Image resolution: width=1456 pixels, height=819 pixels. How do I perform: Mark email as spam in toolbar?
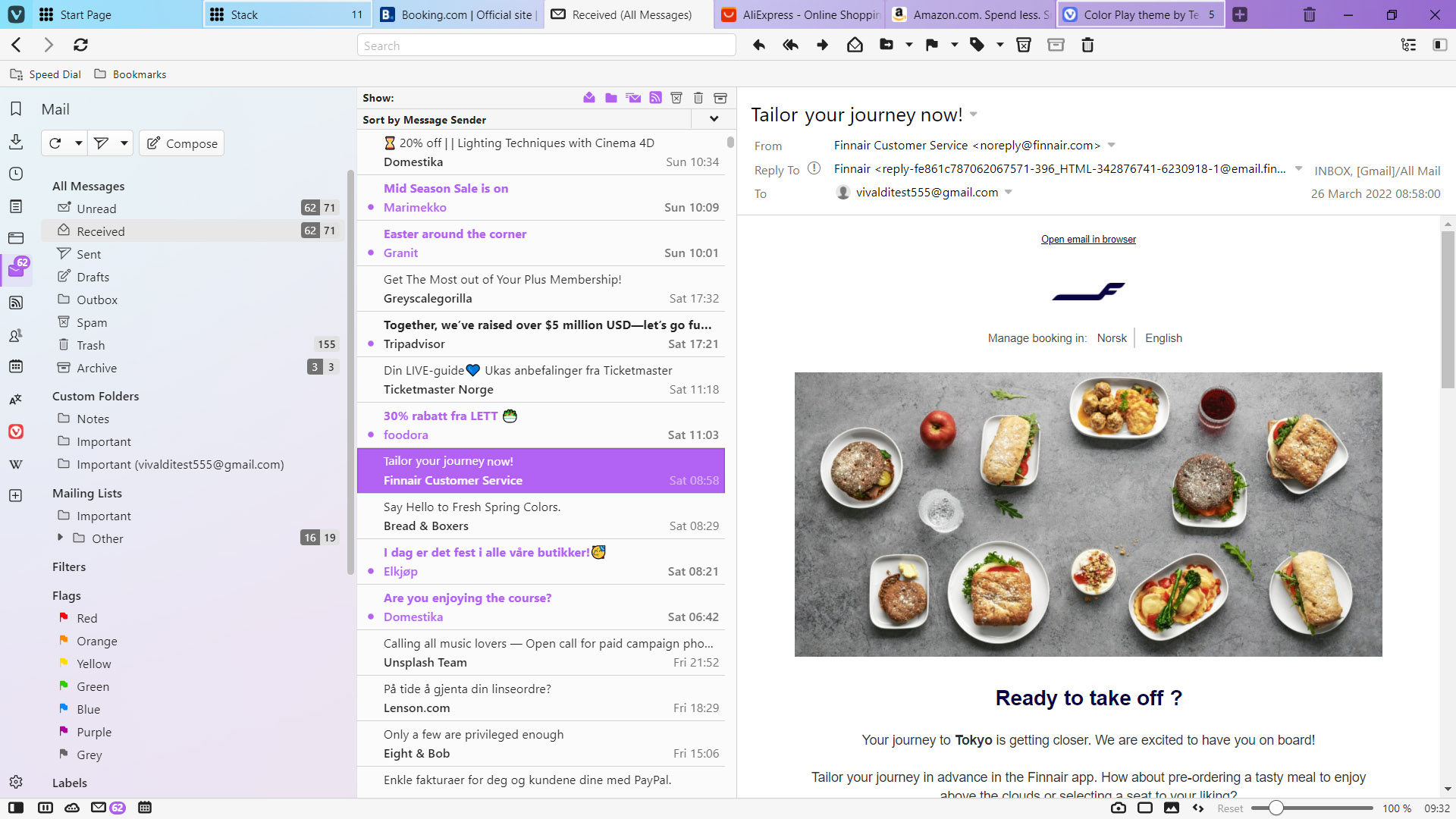(x=1024, y=45)
